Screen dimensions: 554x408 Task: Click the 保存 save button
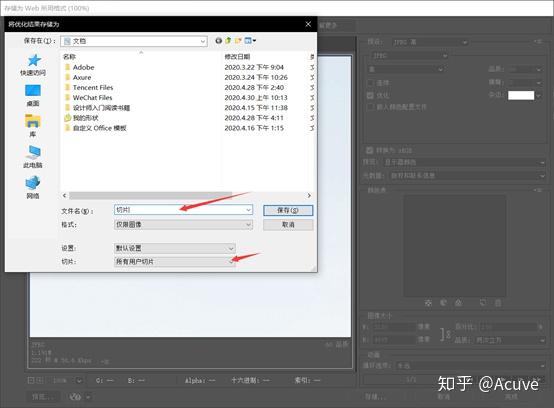pyautogui.click(x=288, y=211)
